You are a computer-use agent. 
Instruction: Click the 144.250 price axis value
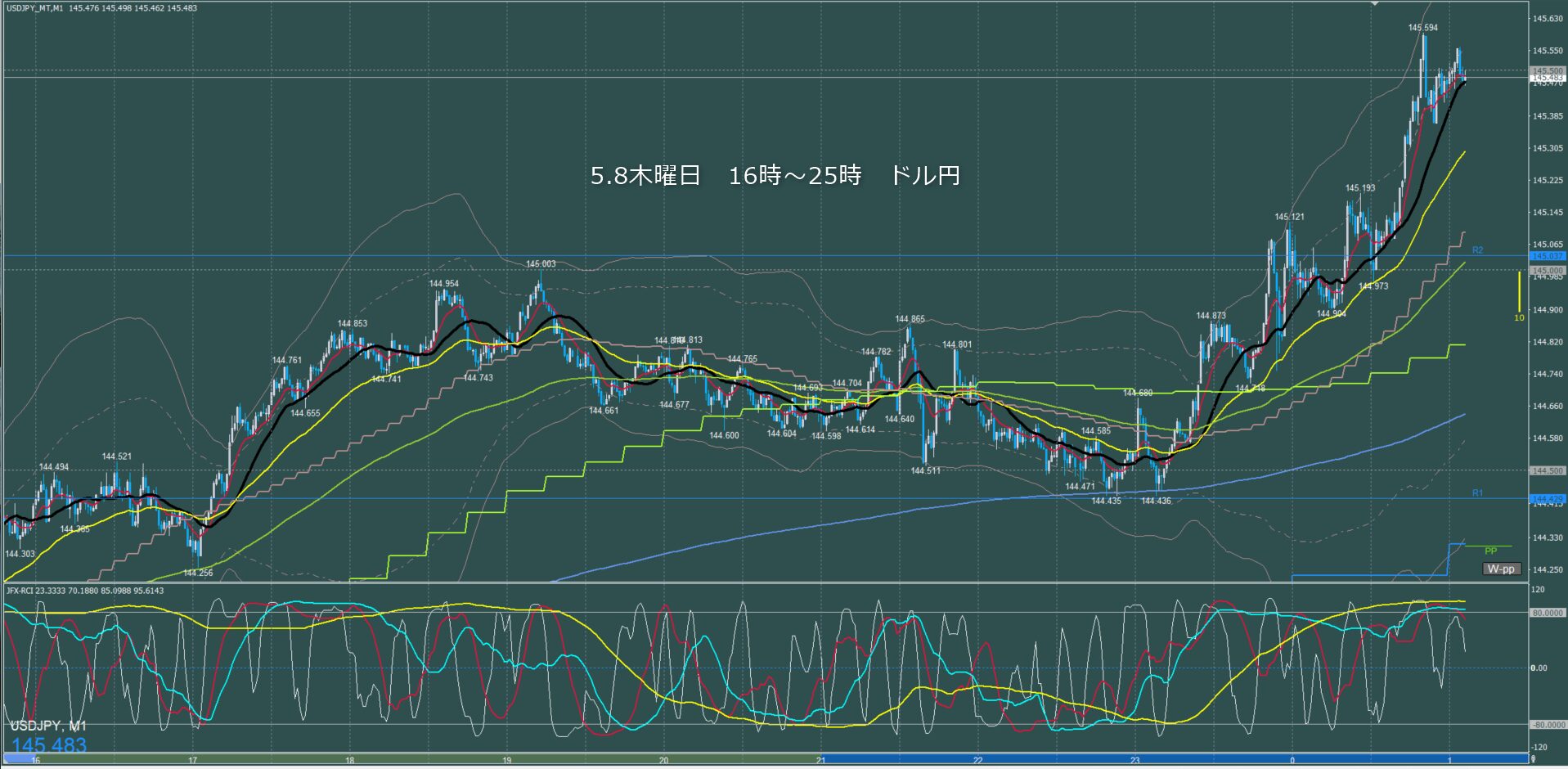click(1548, 570)
